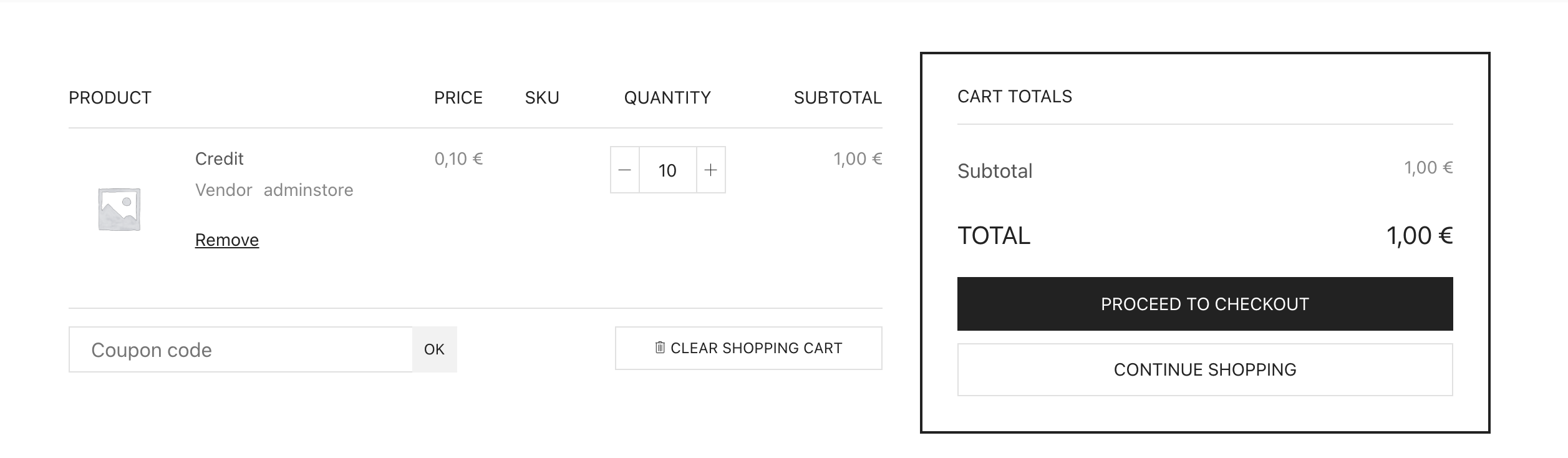The height and width of the screenshot is (458, 1568).
Task: Click Continue Shopping button
Action: pyautogui.click(x=1205, y=369)
